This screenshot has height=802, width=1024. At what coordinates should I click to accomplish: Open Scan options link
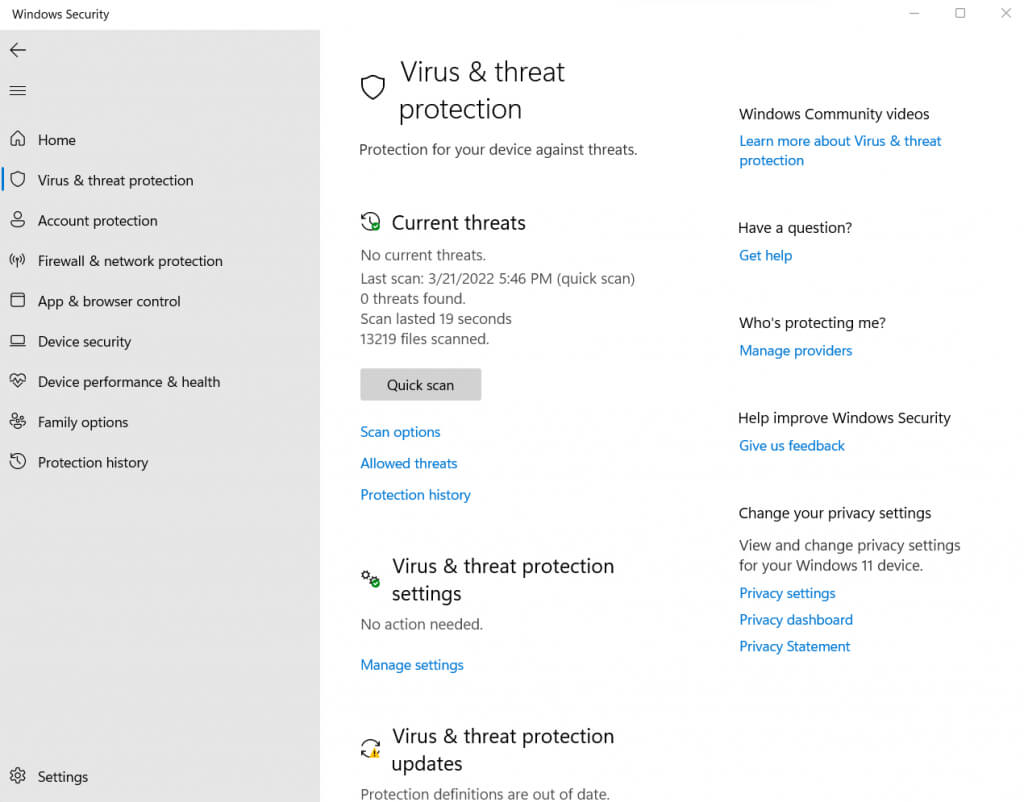[x=400, y=432]
